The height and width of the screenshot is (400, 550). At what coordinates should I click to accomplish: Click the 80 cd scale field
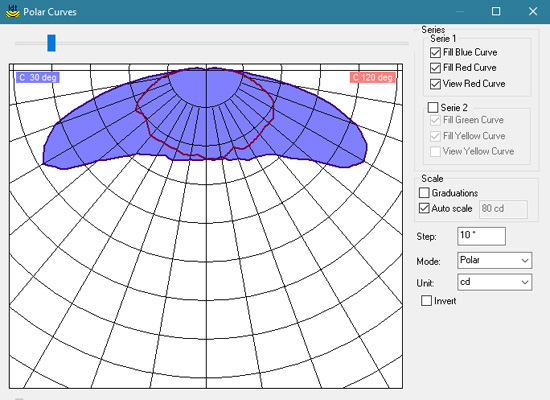coord(503,209)
